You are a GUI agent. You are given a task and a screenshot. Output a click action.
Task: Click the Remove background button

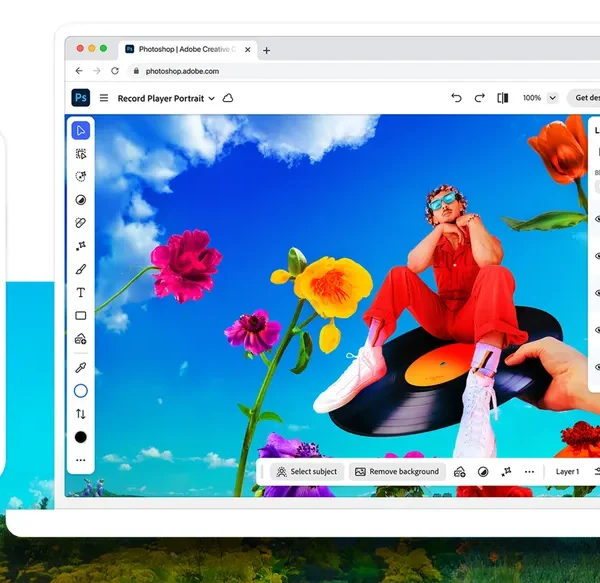click(x=397, y=471)
